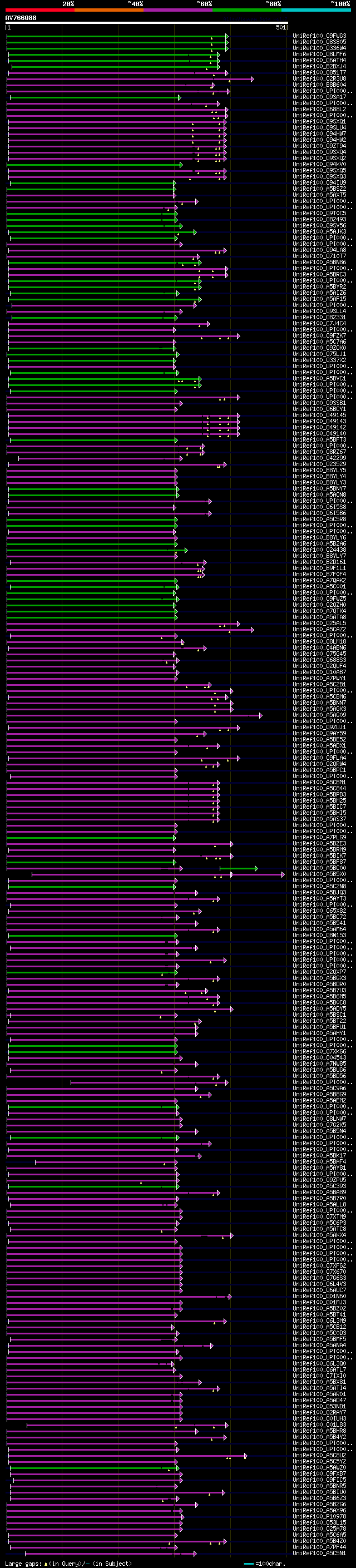The image size is (356, 1568).
Task: Select the UniRef100_A5B5X0 label
Action: [319, 874]
